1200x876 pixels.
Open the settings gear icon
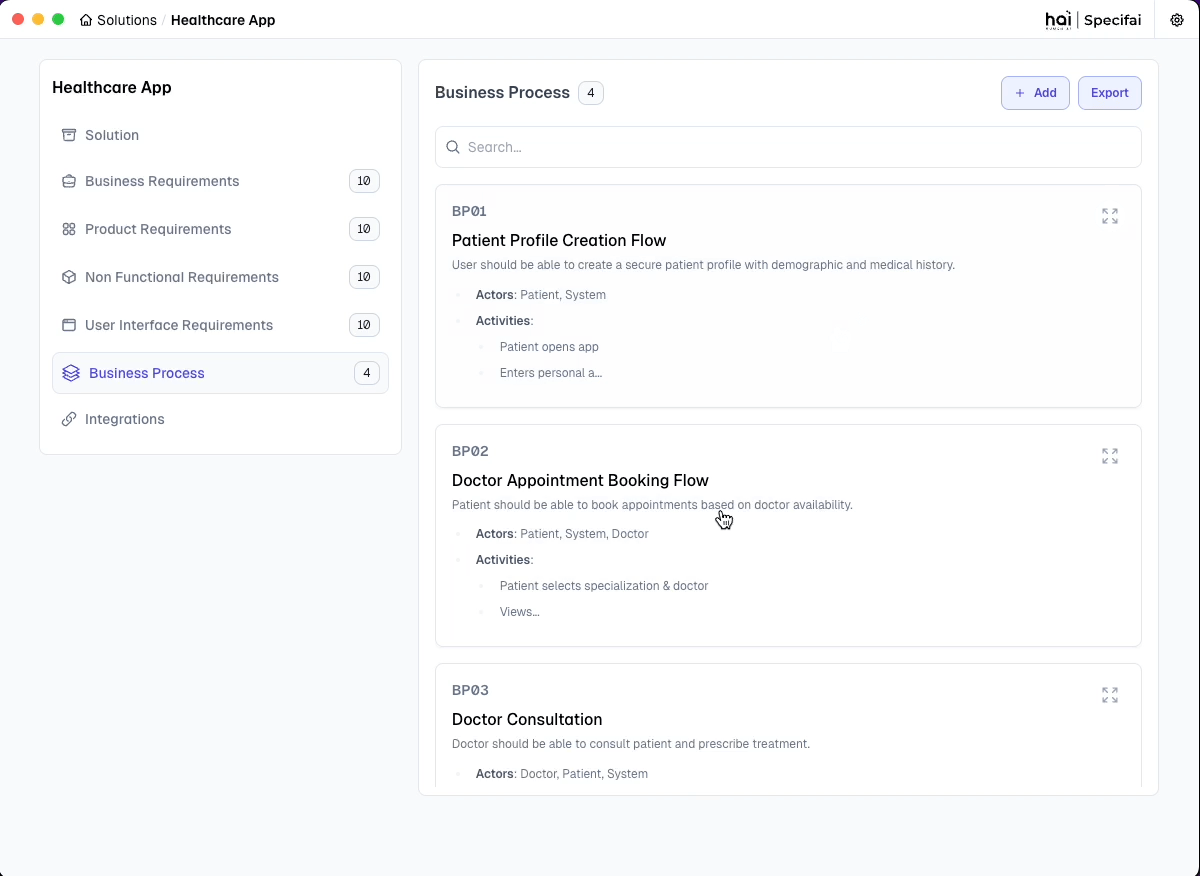pos(1177,20)
